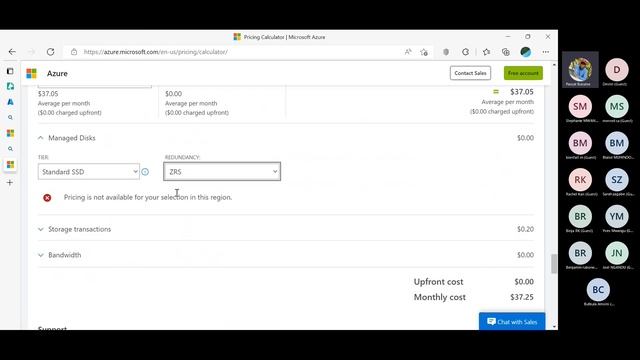Open Chat with Sales button
This screenshot has height=360, width=640.
[512, 322]
